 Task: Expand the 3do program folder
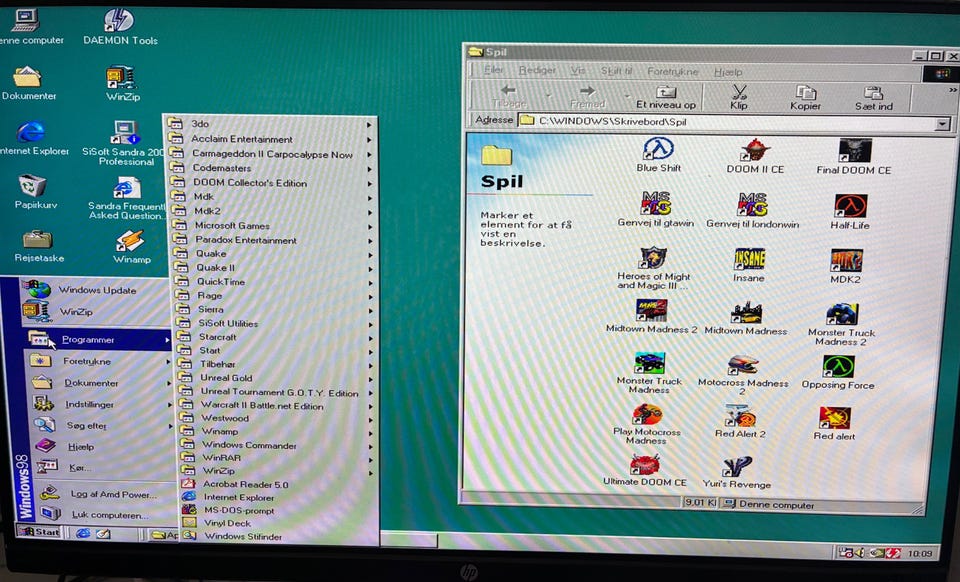[270, 124]
